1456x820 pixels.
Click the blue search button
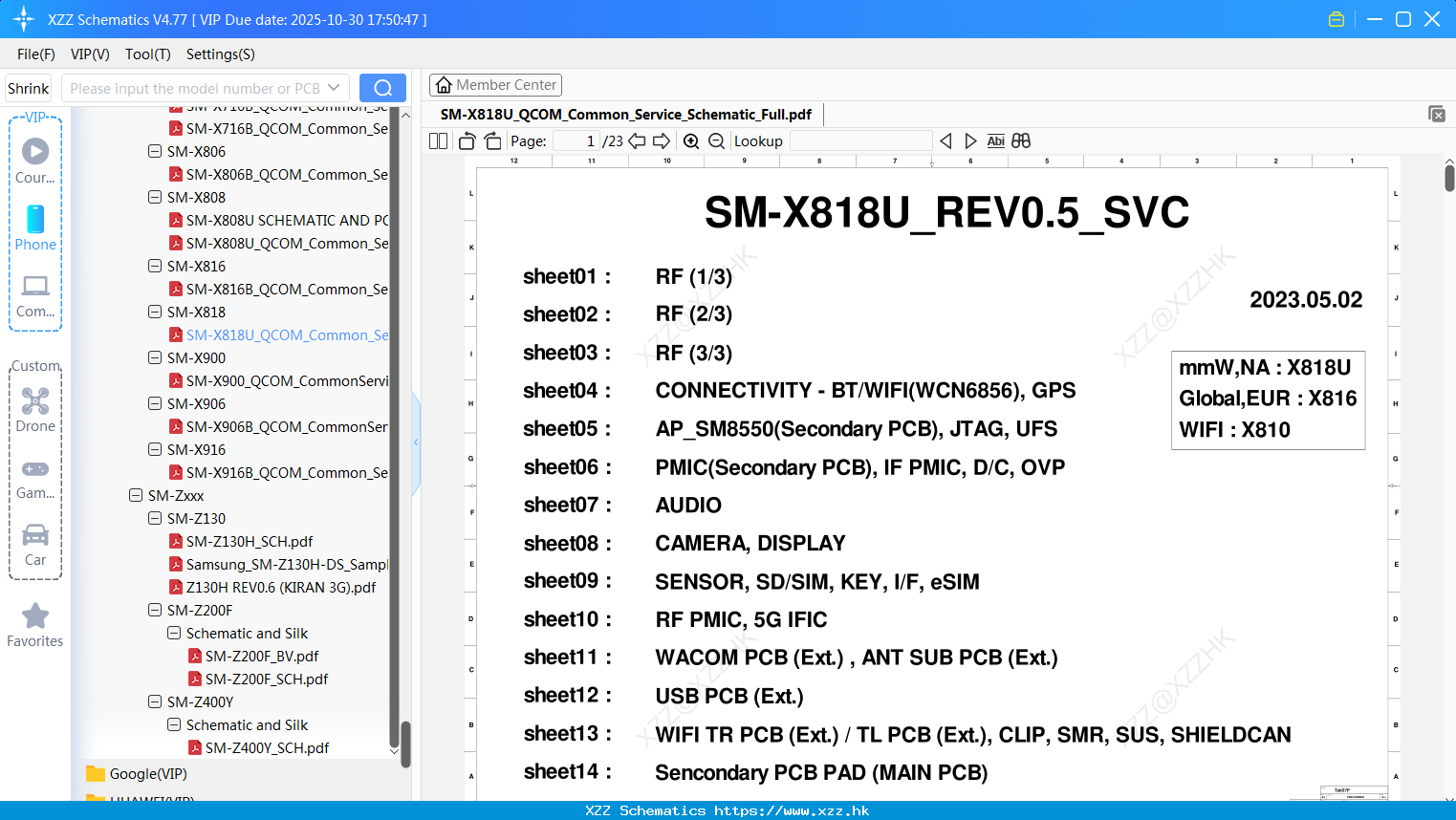click(382, 88)
